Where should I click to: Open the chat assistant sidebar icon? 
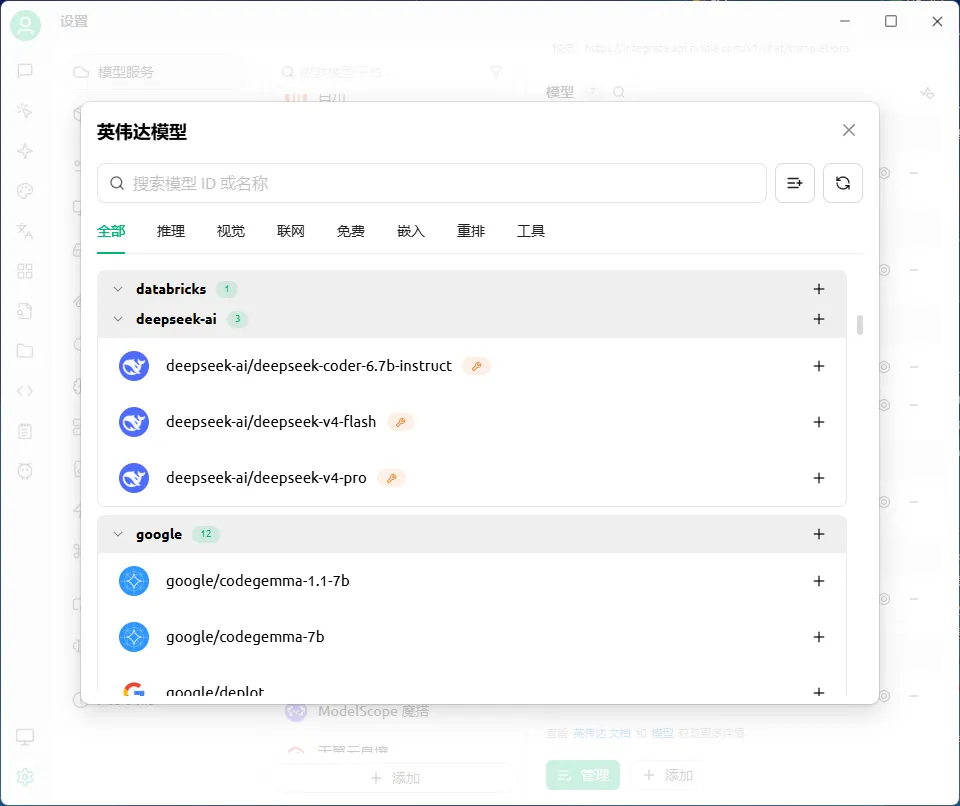[25, 71]
